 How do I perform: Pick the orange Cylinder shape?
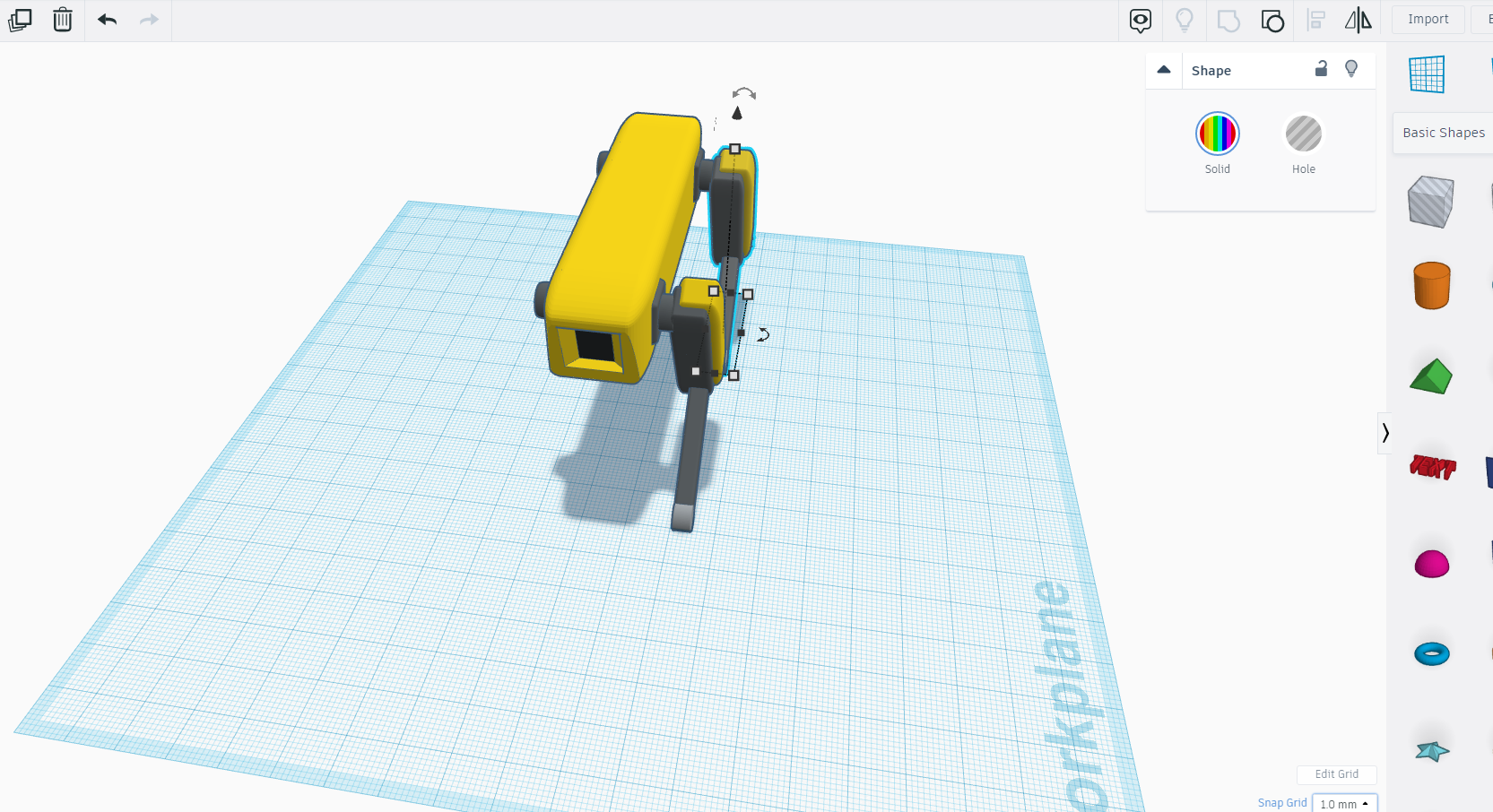(x=1431, y=286)
